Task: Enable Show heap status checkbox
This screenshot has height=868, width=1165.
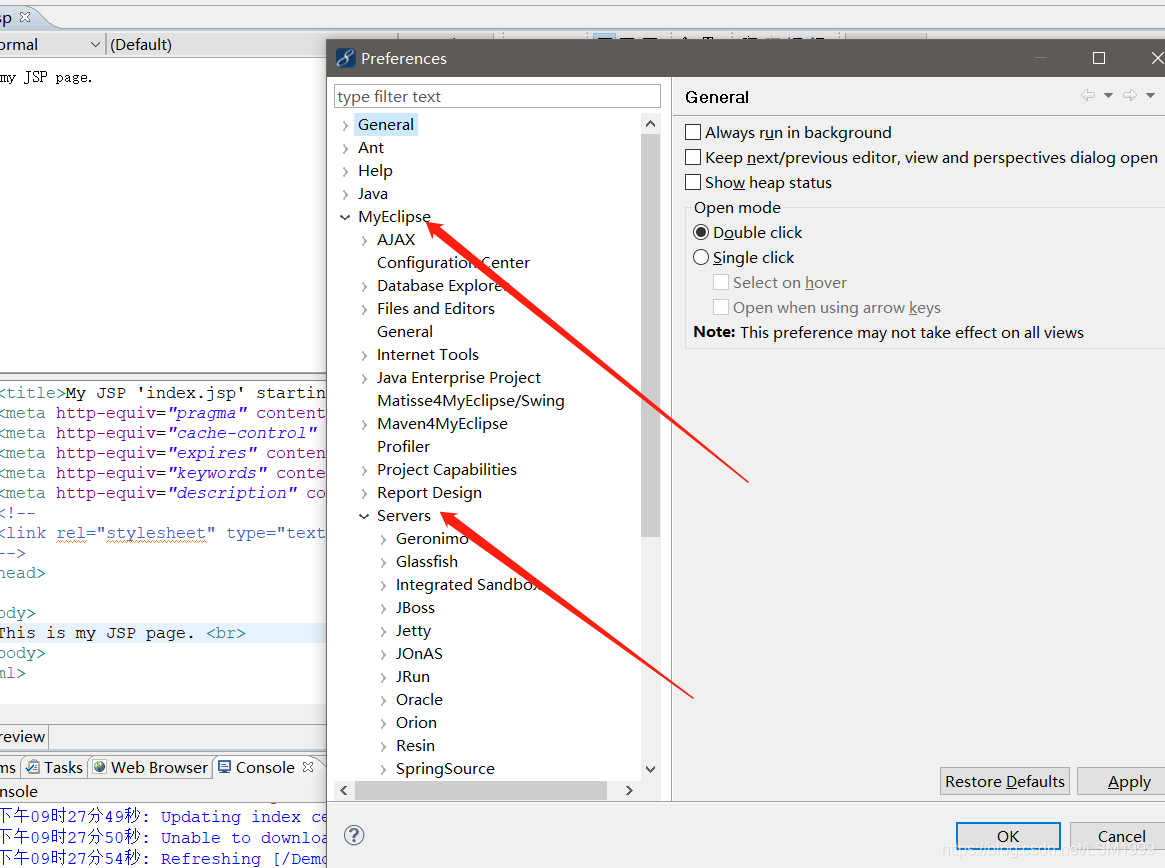Action: click(693, 182)
